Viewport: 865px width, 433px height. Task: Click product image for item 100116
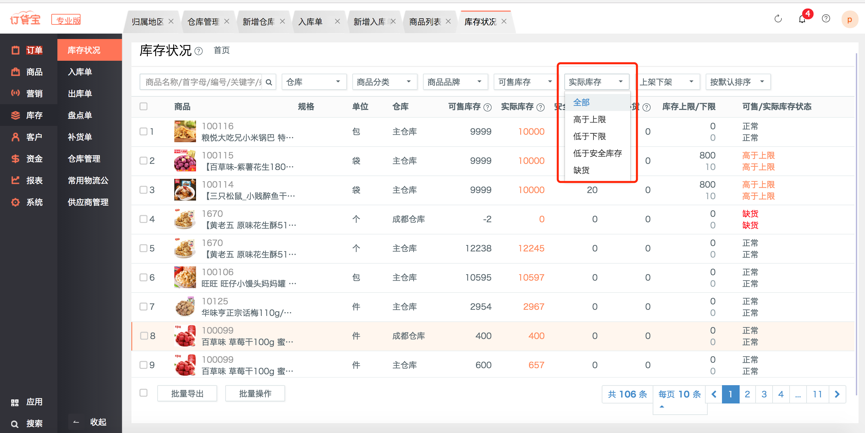(x=185, y=132)
